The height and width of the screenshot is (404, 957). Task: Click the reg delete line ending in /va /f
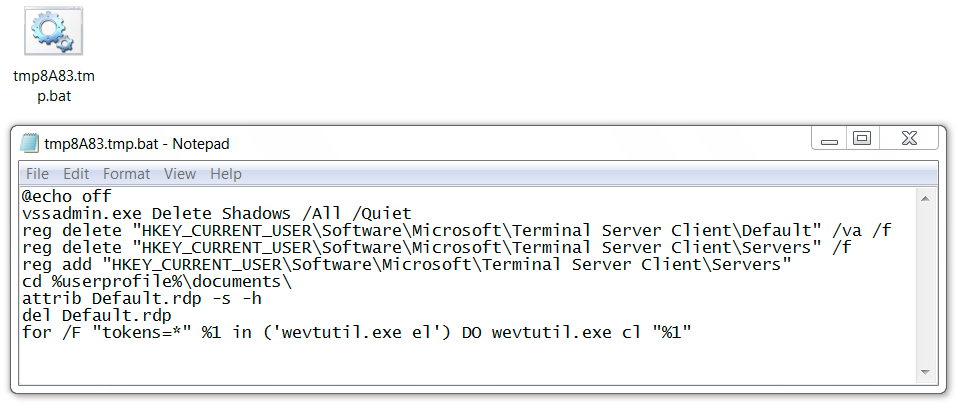coord(457,231)
